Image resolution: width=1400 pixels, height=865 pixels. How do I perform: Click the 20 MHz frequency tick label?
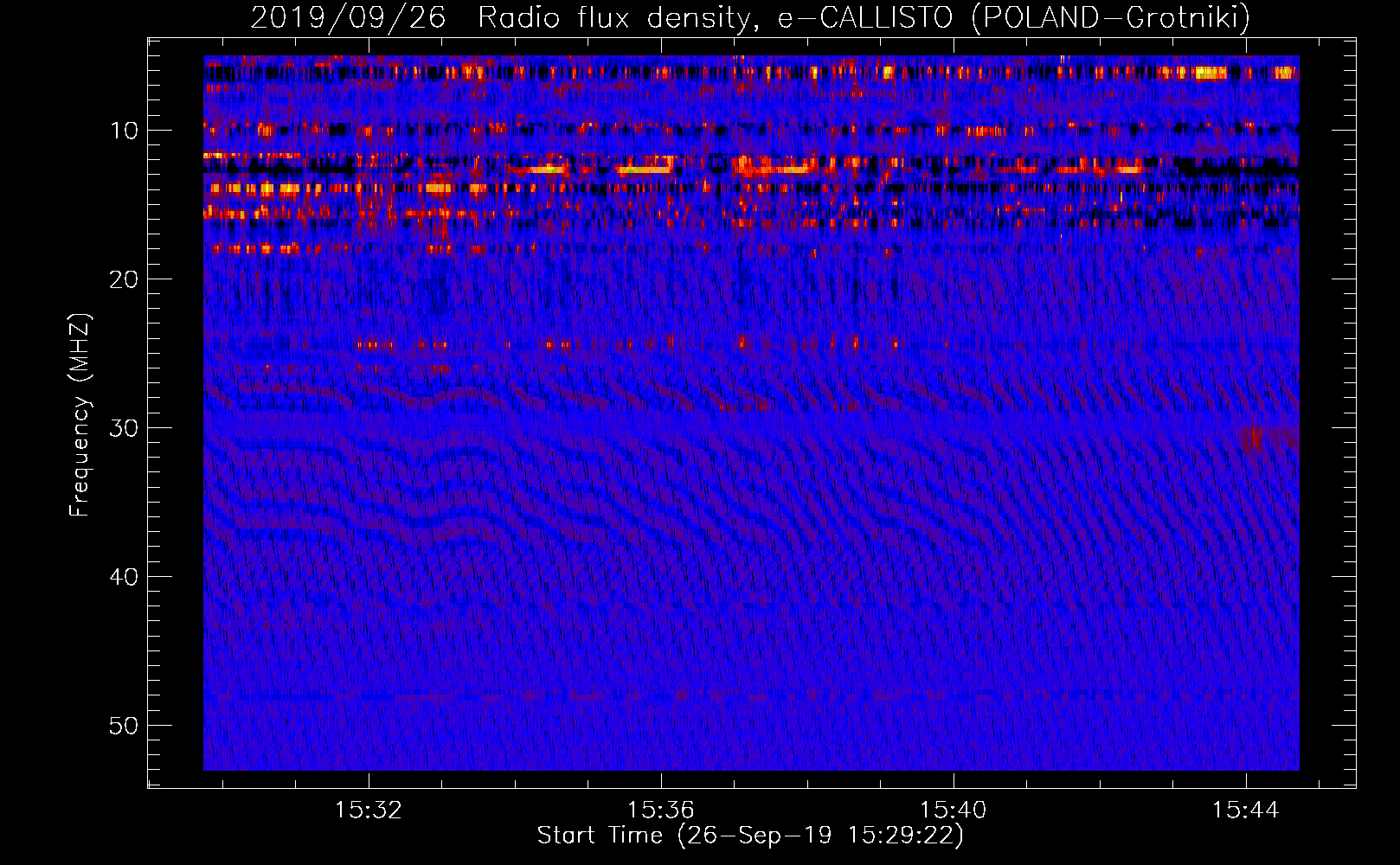124,279
